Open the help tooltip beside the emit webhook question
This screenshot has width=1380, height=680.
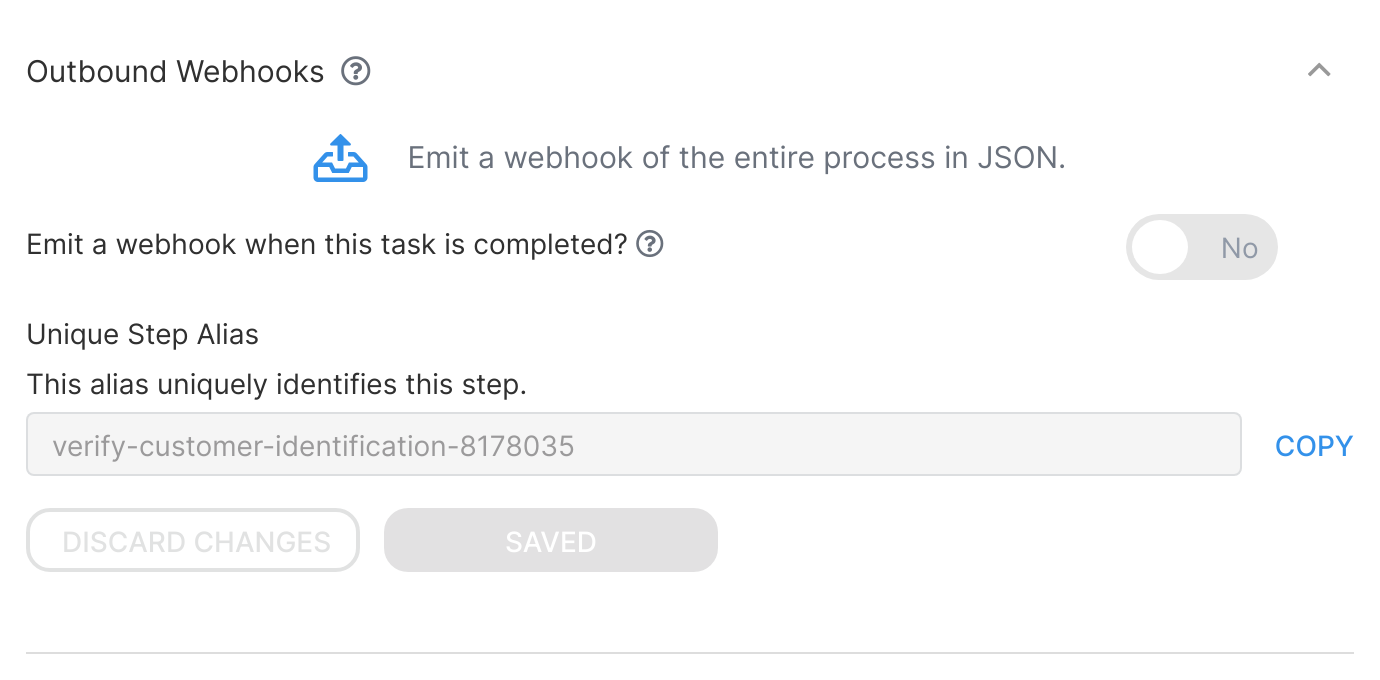[650, 244]
